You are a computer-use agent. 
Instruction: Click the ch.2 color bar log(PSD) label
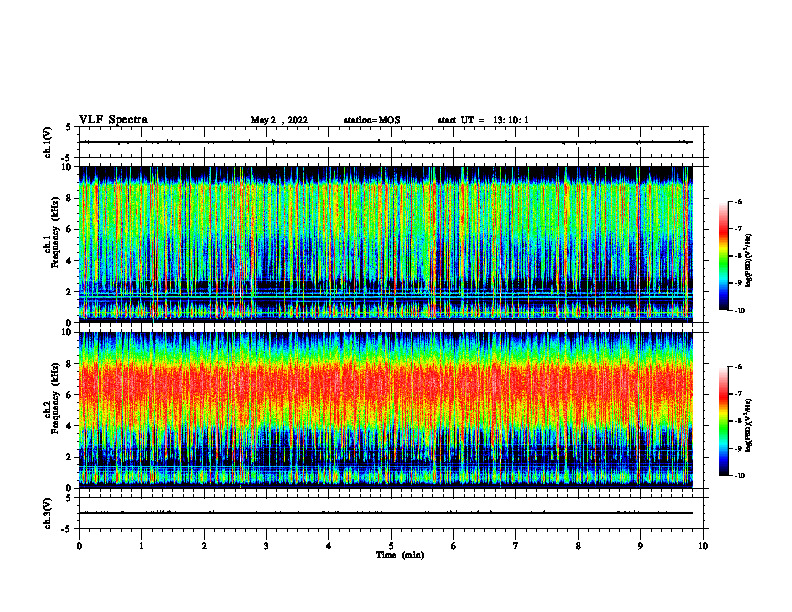coord(749,426)
